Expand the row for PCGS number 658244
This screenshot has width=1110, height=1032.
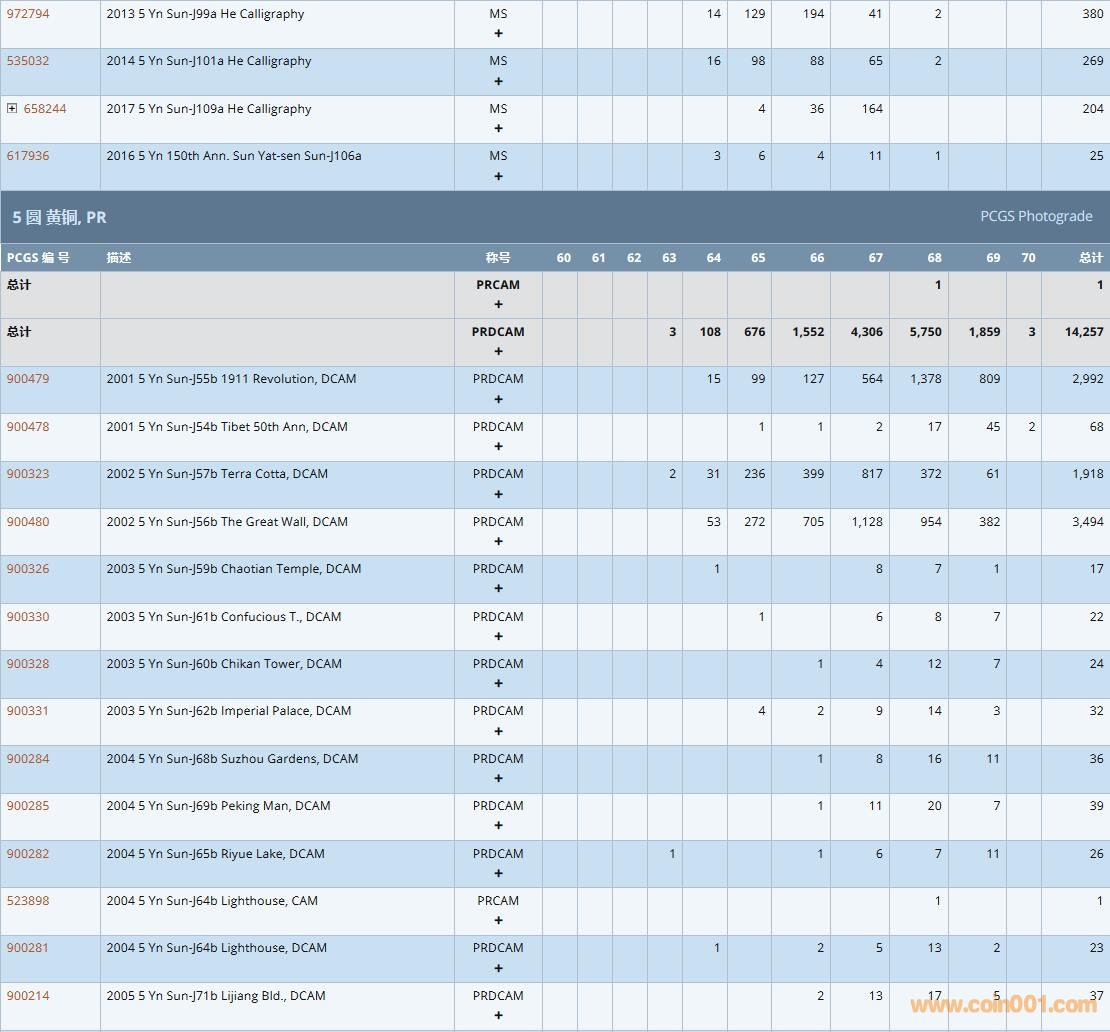[12, 108]
